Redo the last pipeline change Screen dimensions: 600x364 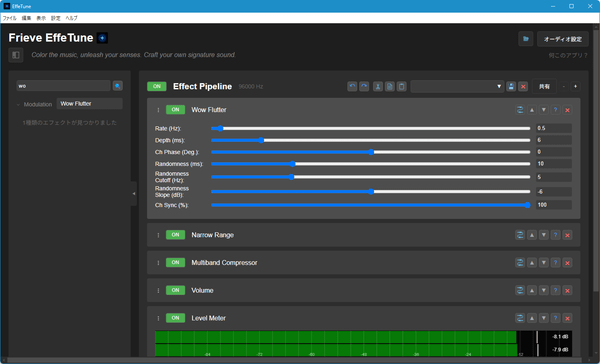(364, 87)
